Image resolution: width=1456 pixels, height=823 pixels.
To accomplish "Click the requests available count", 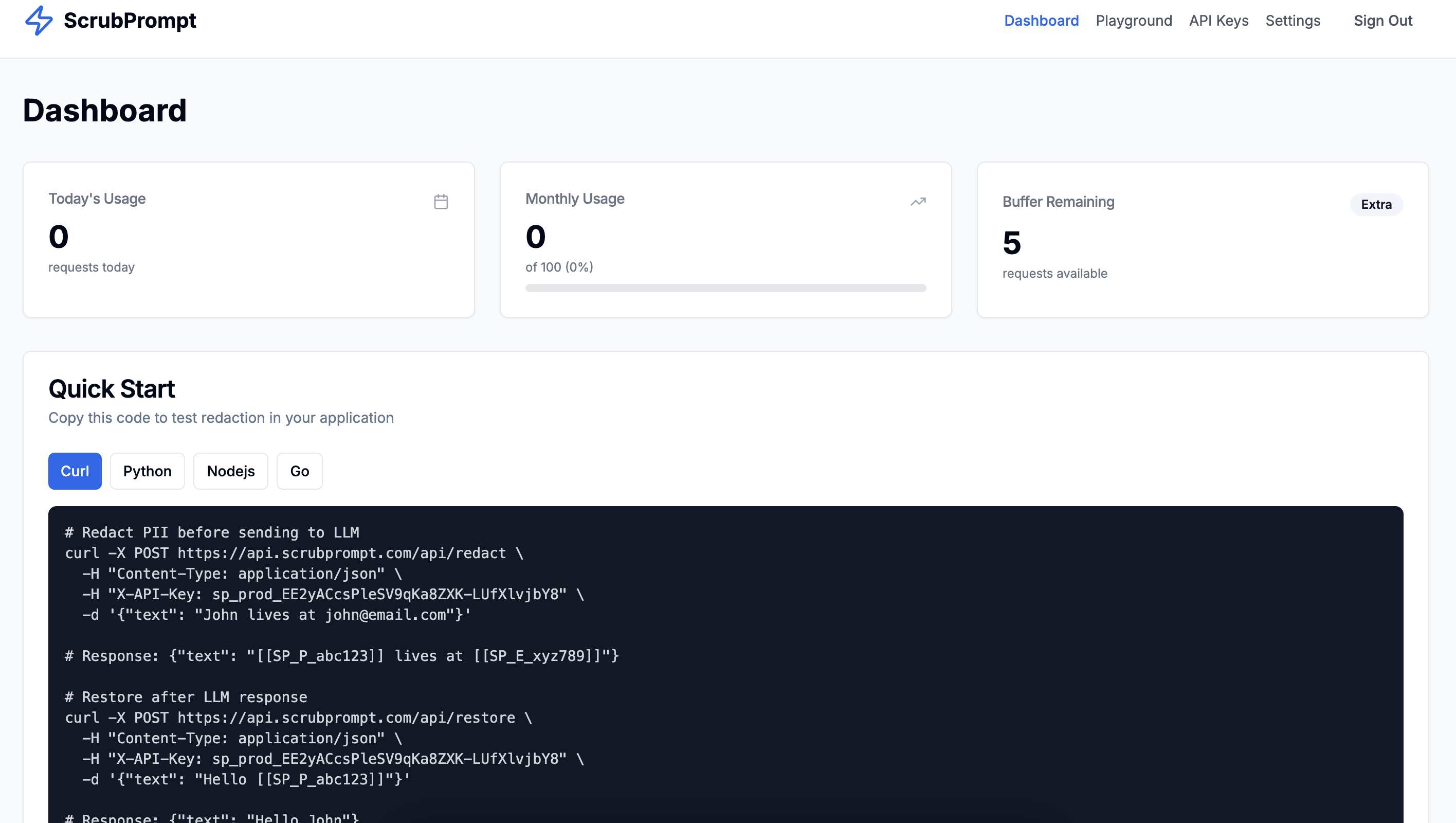I will 1054,273.
